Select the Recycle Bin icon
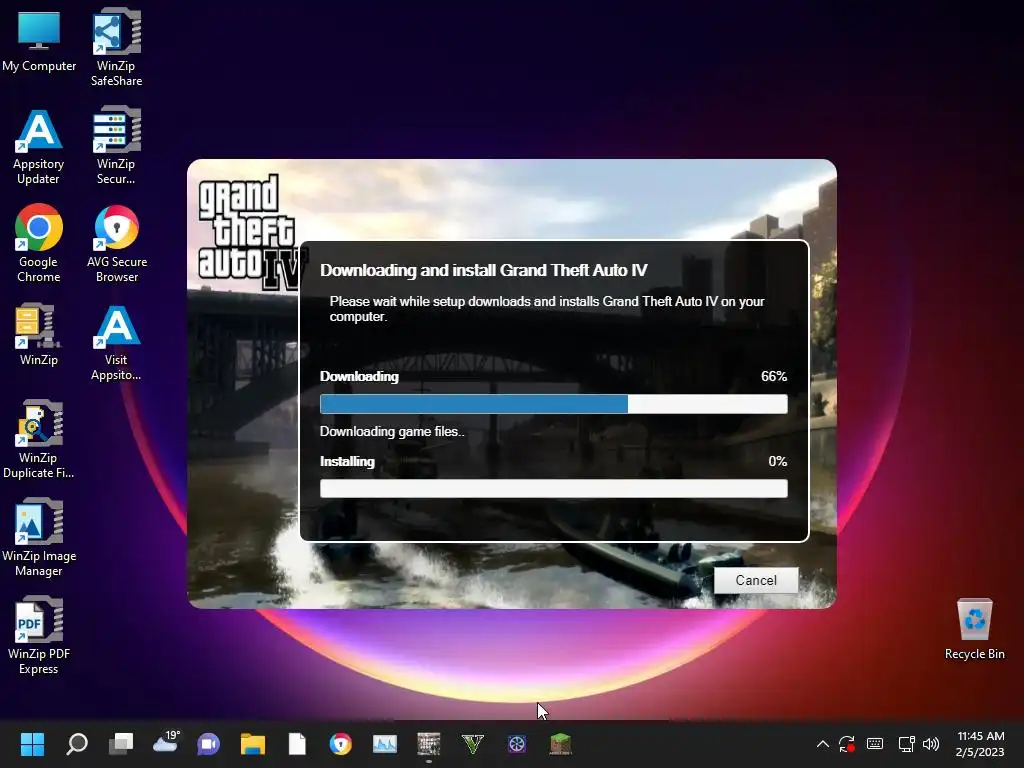1024x768 pixels. pyautogui.click(x=974, y=629)
